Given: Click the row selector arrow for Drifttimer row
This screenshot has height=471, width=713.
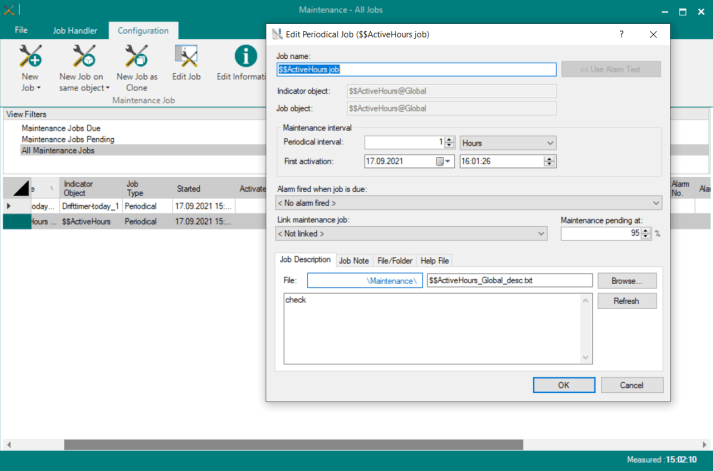Looking at the screenshot, I should (x=10, y=206).
